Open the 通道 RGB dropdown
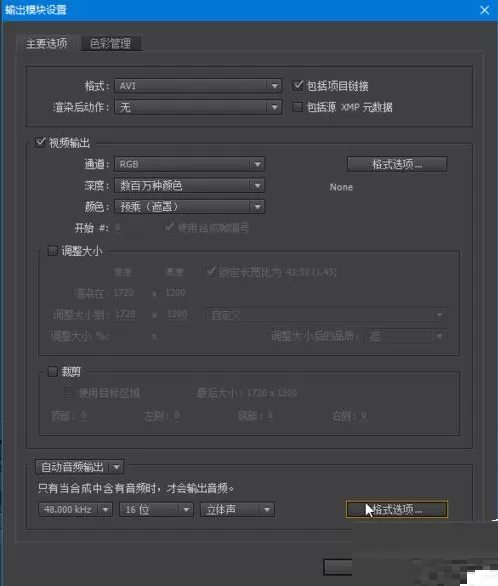 (190, 164)
